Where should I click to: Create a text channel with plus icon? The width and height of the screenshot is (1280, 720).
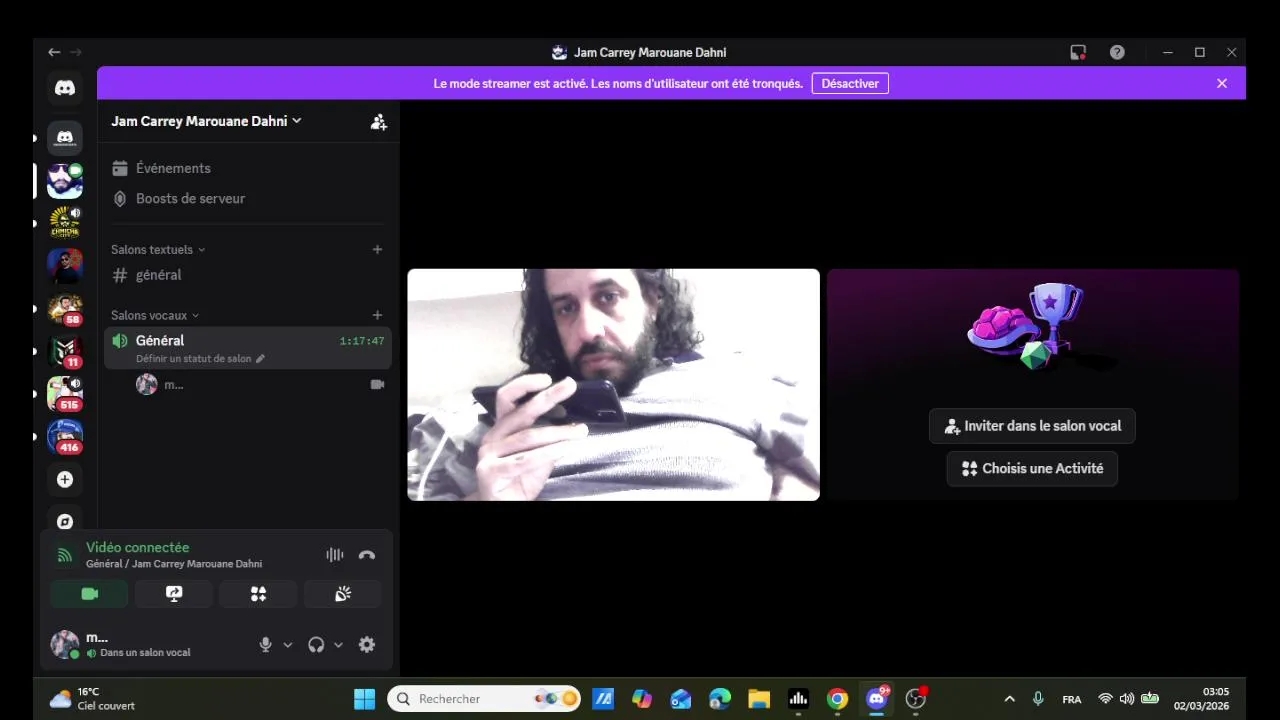[377, 250]
